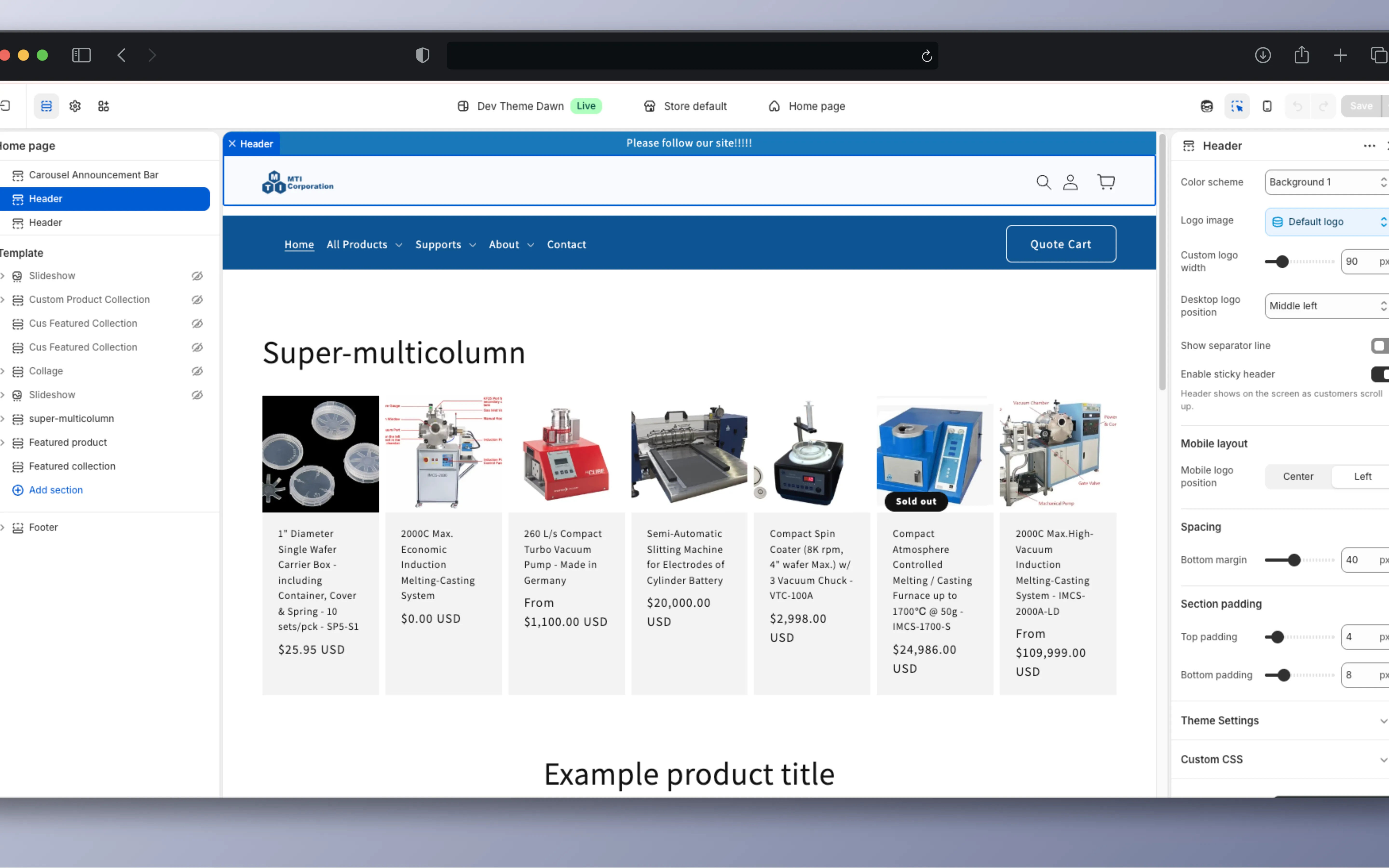This screenshot has width=1389, height=868.
Task: Open the Theme settings gear icon
Action: [75, 106]
